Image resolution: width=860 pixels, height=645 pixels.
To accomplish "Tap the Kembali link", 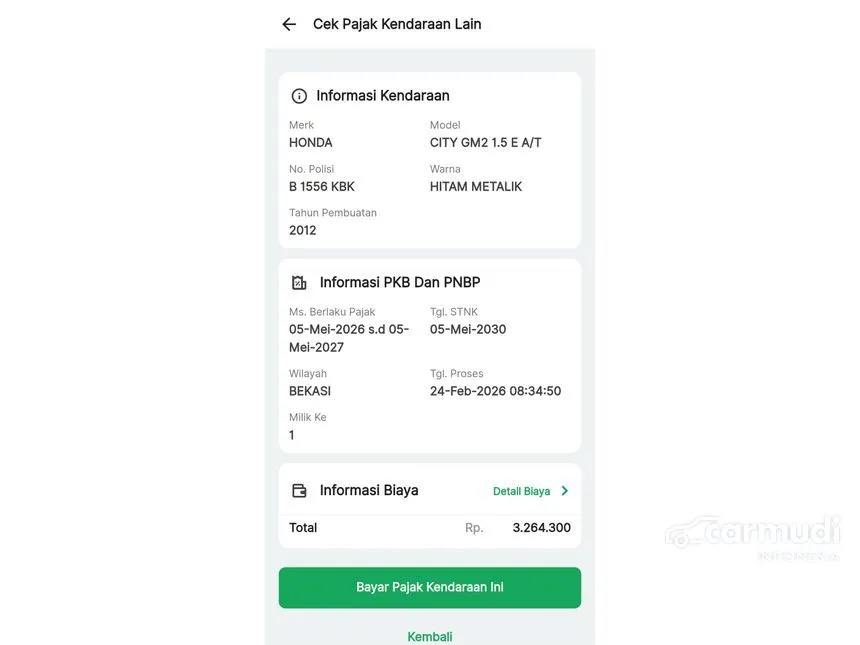I will pos(430,636).
